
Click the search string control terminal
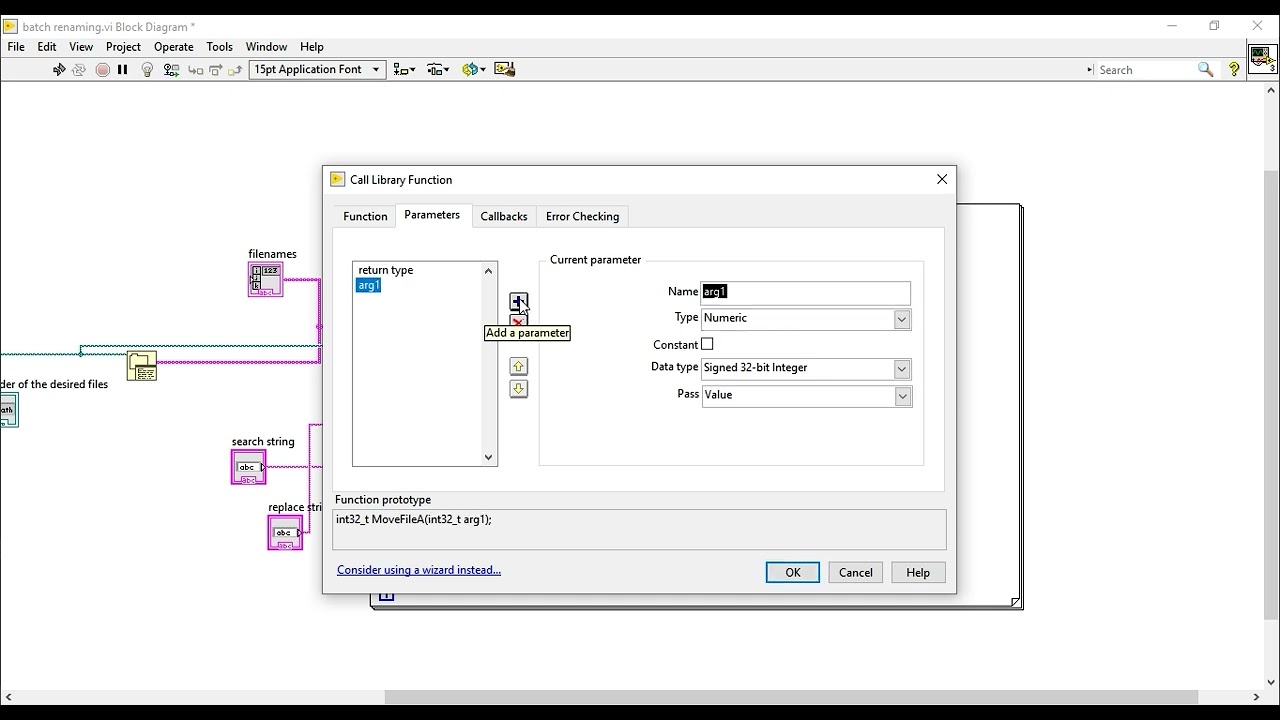point(249,468)
